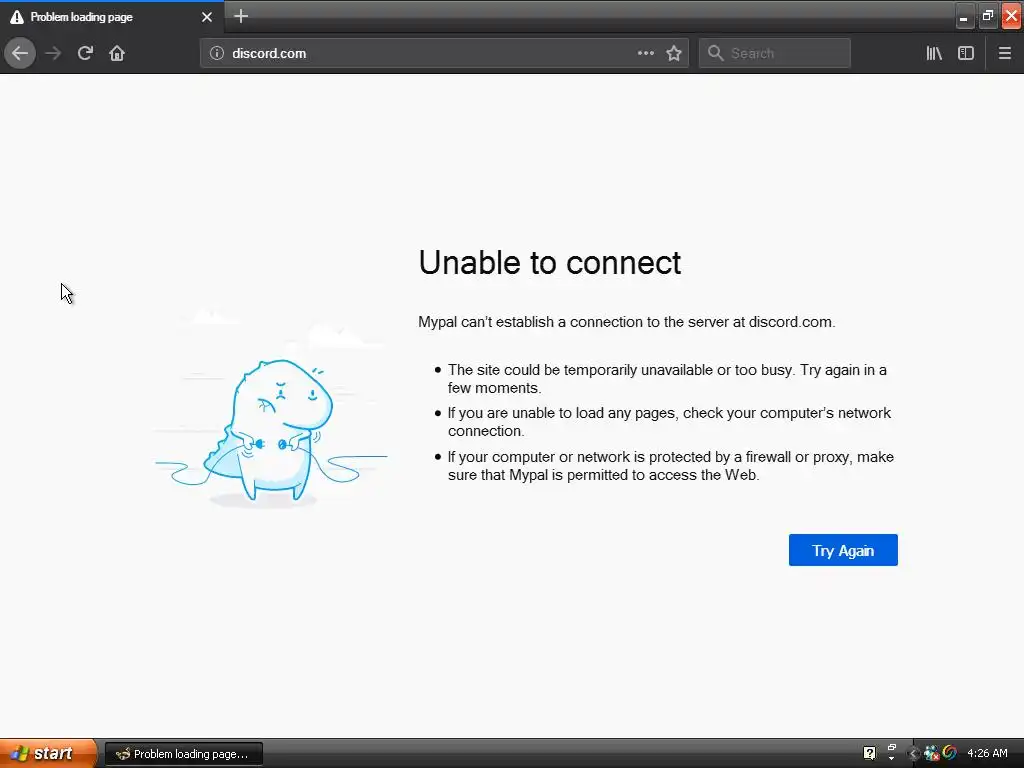
Task: Toggle the sidebar view
Action: pyautogui.click(x=966, y=53)
